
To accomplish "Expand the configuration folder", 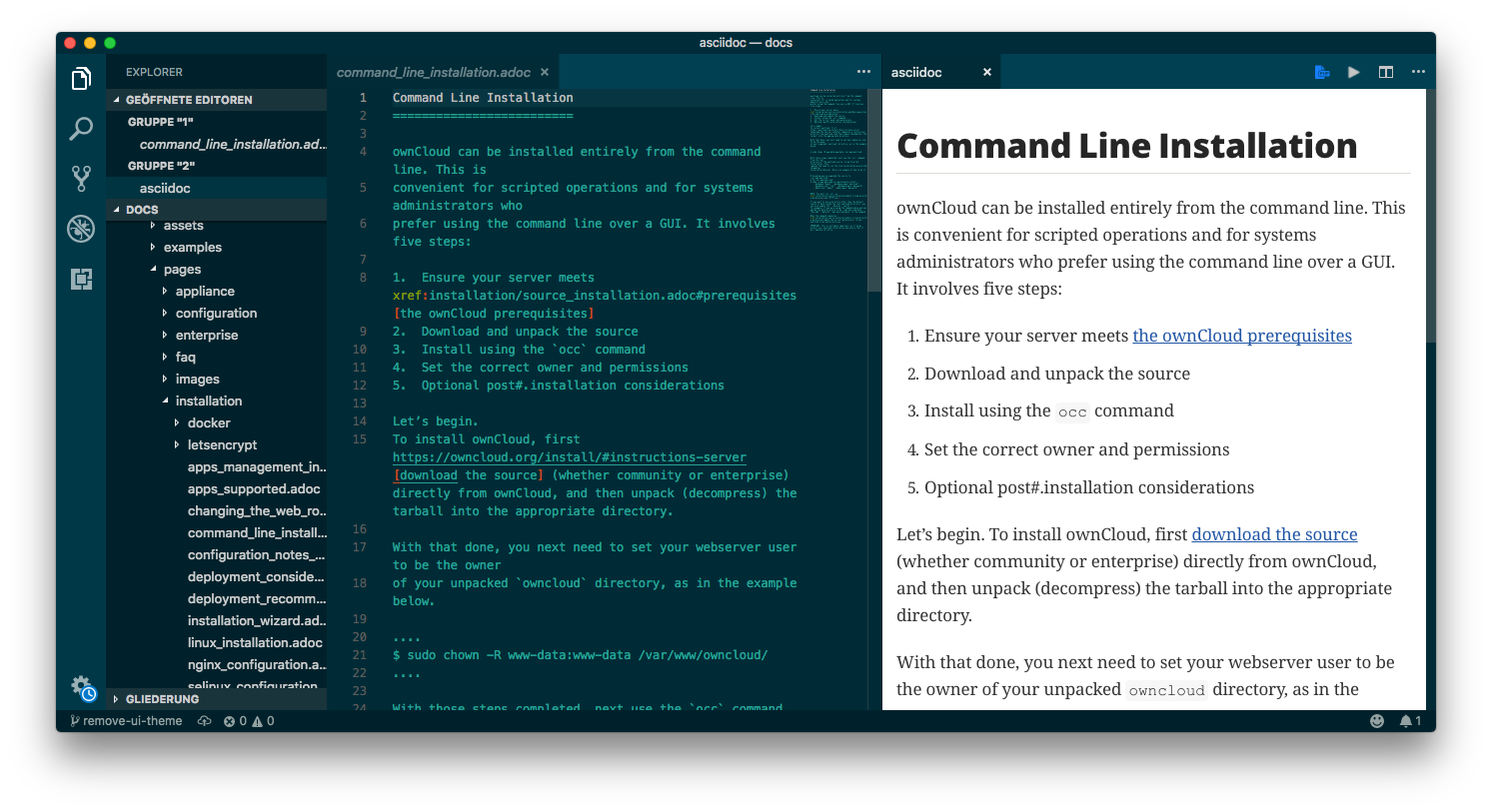I will [x=216, y=313].
